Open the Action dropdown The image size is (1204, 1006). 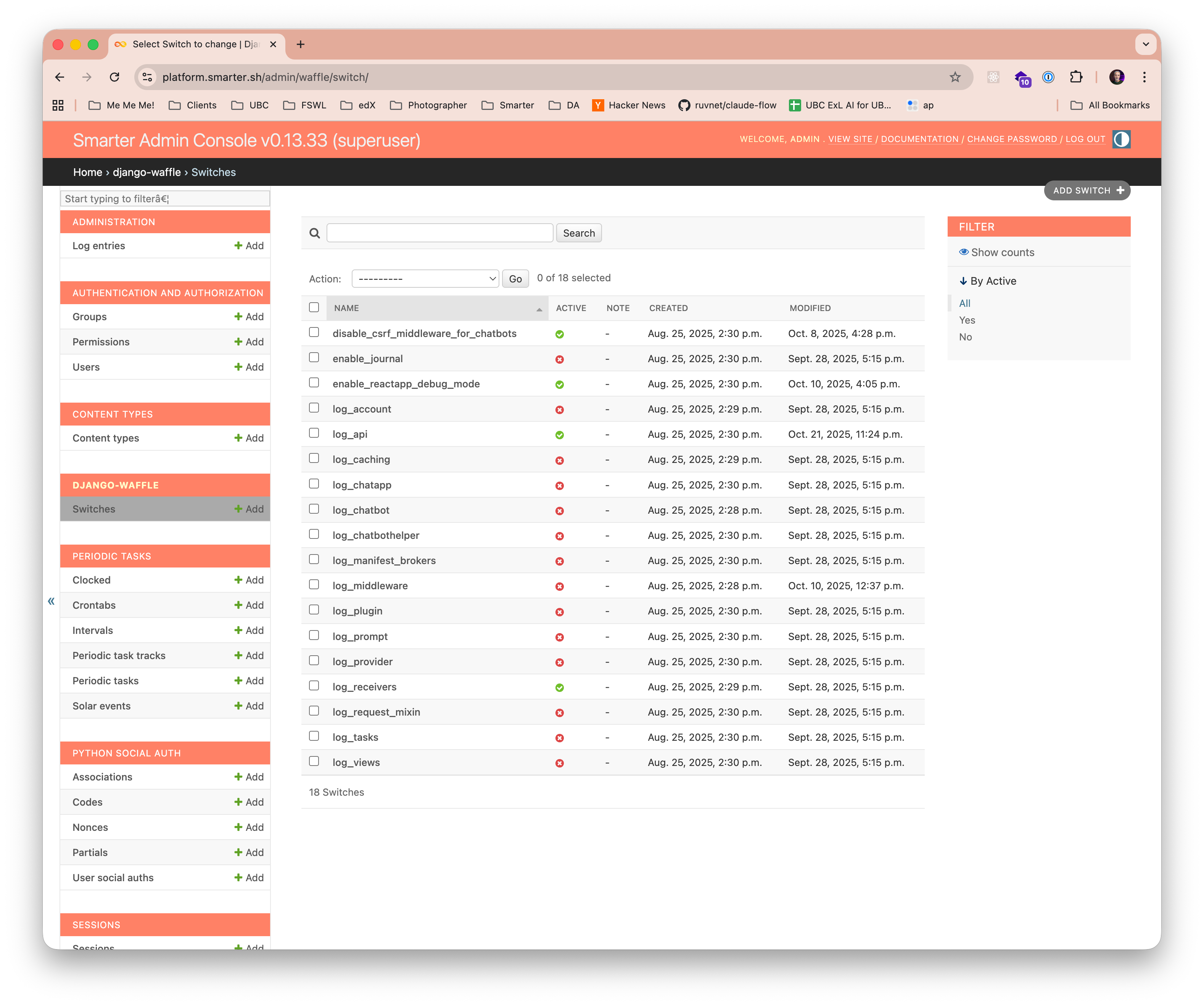(425, 279)
